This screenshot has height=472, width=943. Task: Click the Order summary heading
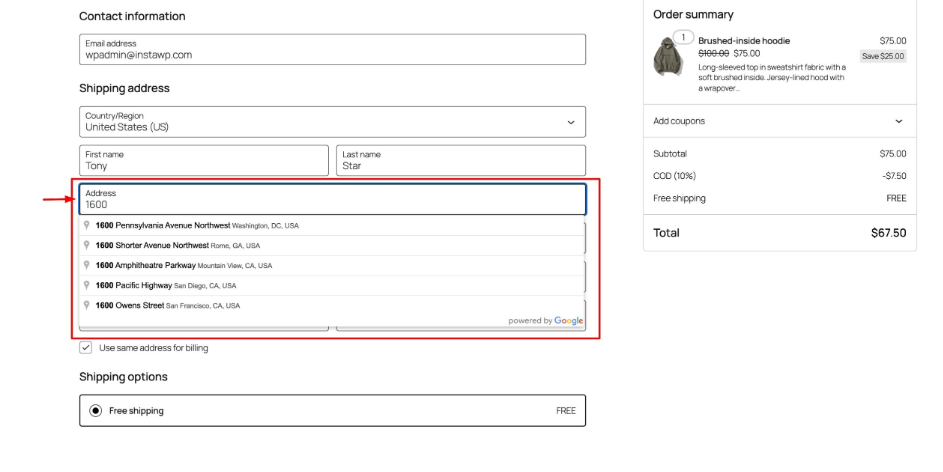coord(693,14)
